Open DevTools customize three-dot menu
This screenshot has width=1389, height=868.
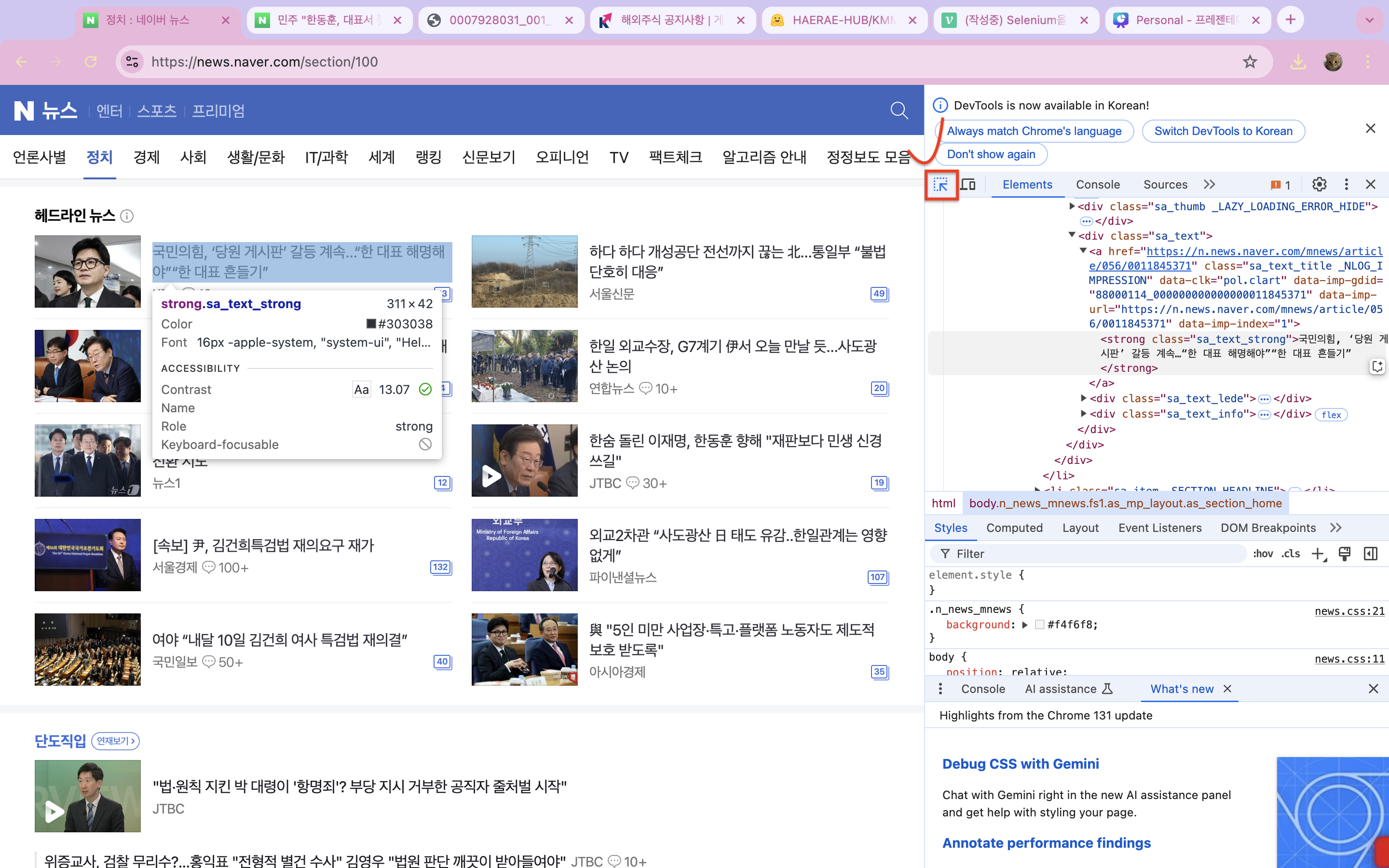click(x=1346, y=184)
